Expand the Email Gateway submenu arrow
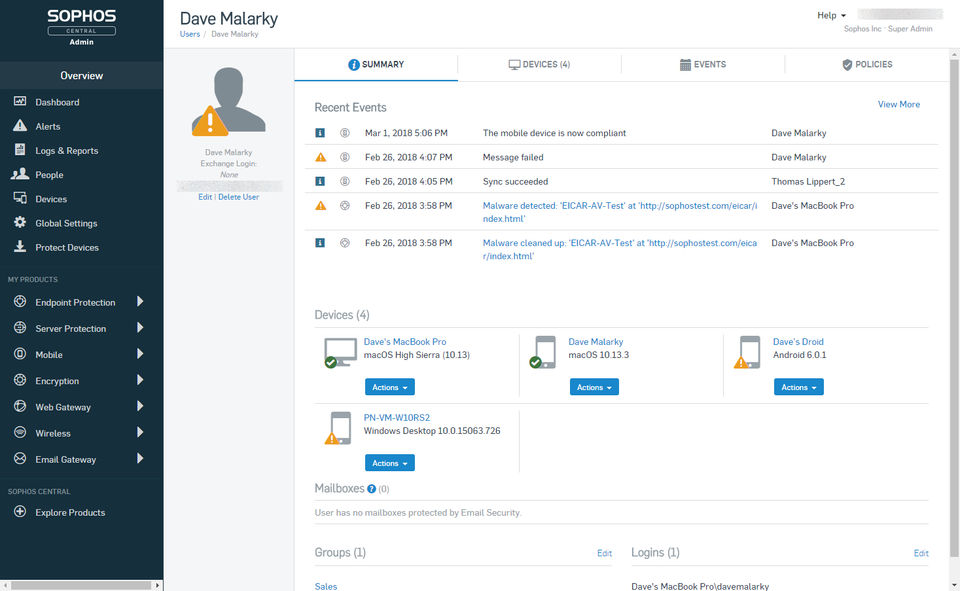 click(x=140, y=458)
